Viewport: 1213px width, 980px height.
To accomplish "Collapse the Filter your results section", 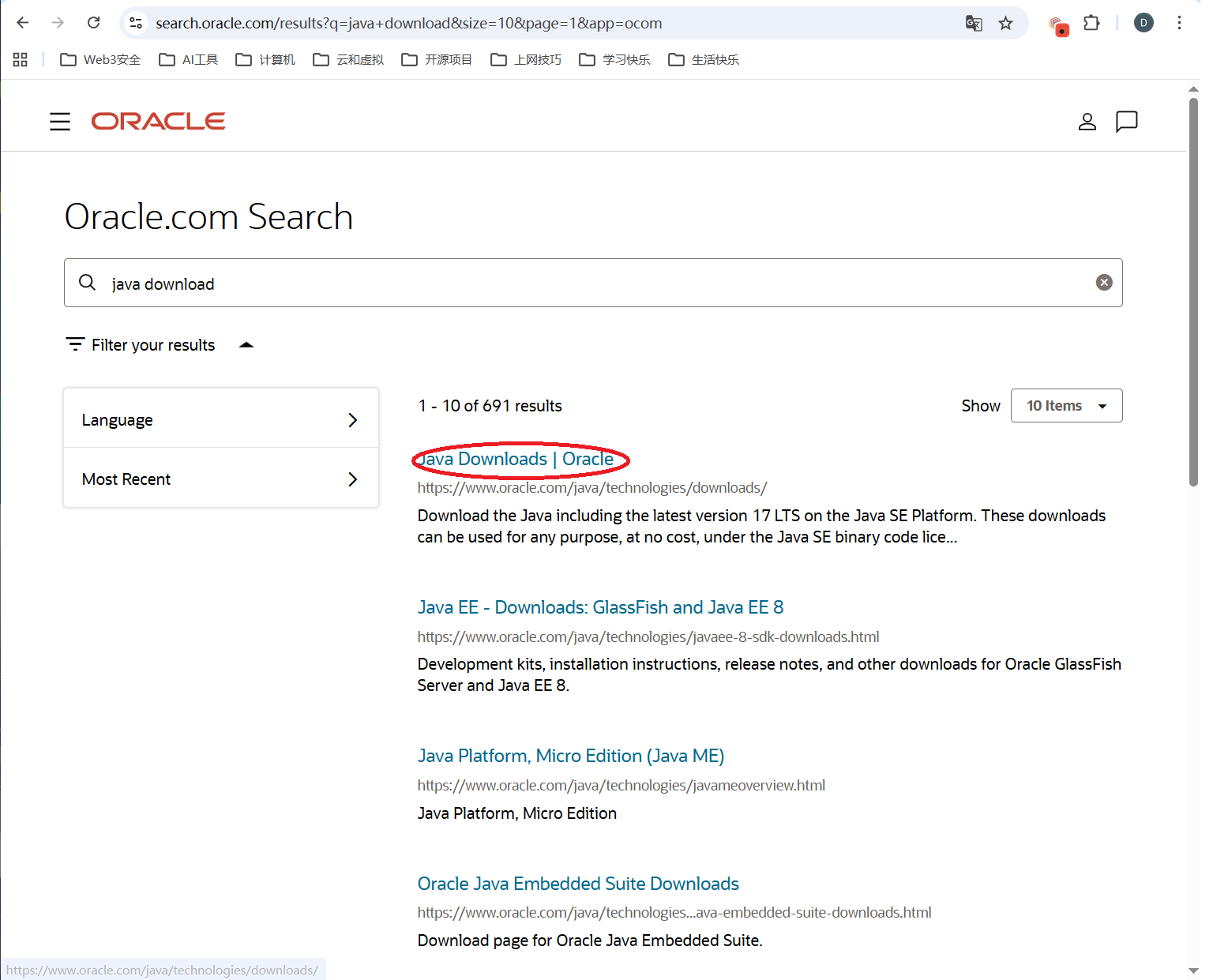I will pyautogui.click(x=246, y=345).
